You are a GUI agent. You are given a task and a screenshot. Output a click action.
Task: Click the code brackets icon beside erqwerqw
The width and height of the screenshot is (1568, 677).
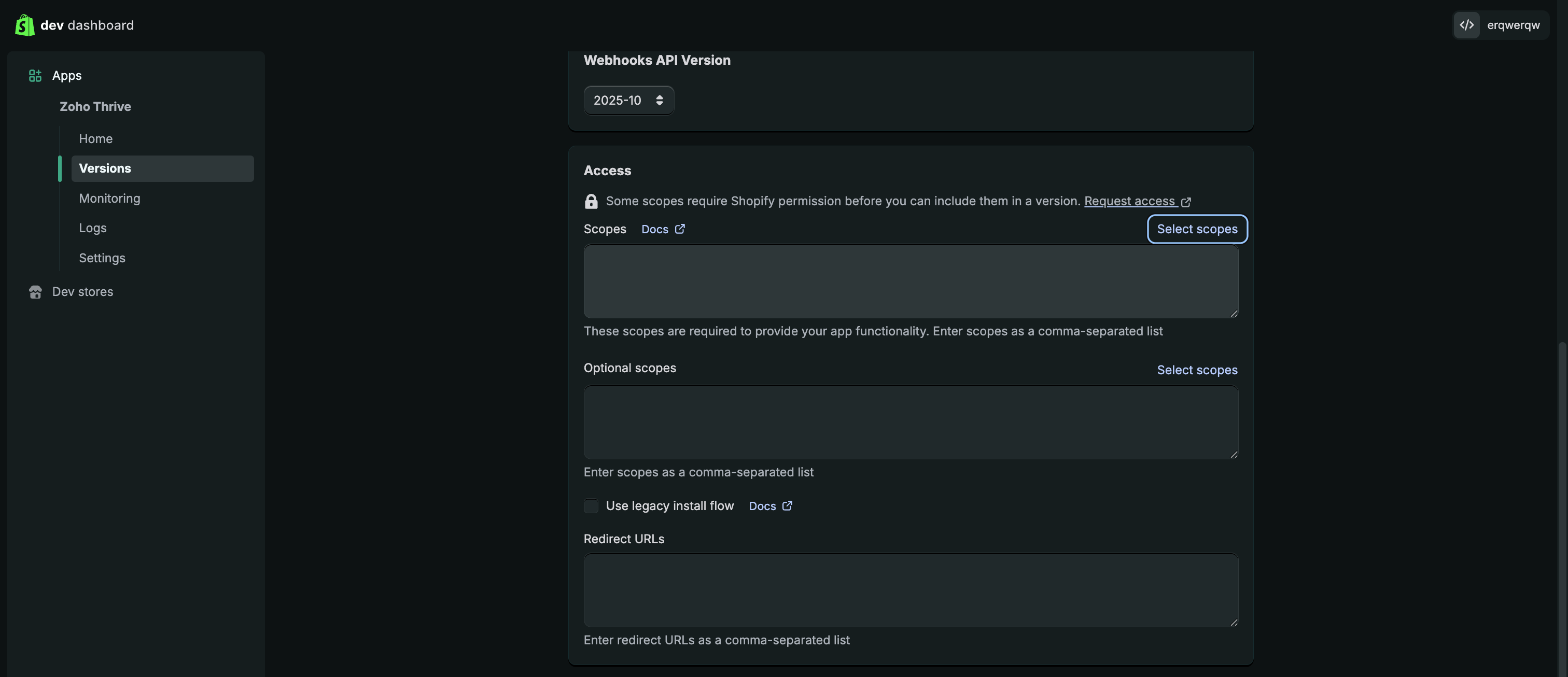click(1466, 25)
